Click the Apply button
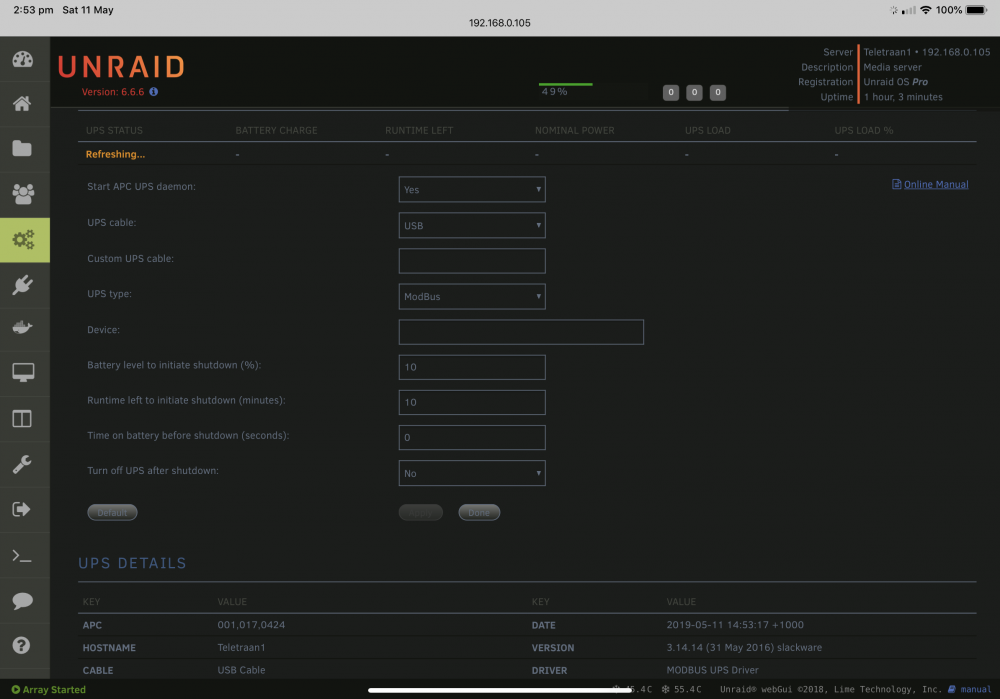 point(420,512)
